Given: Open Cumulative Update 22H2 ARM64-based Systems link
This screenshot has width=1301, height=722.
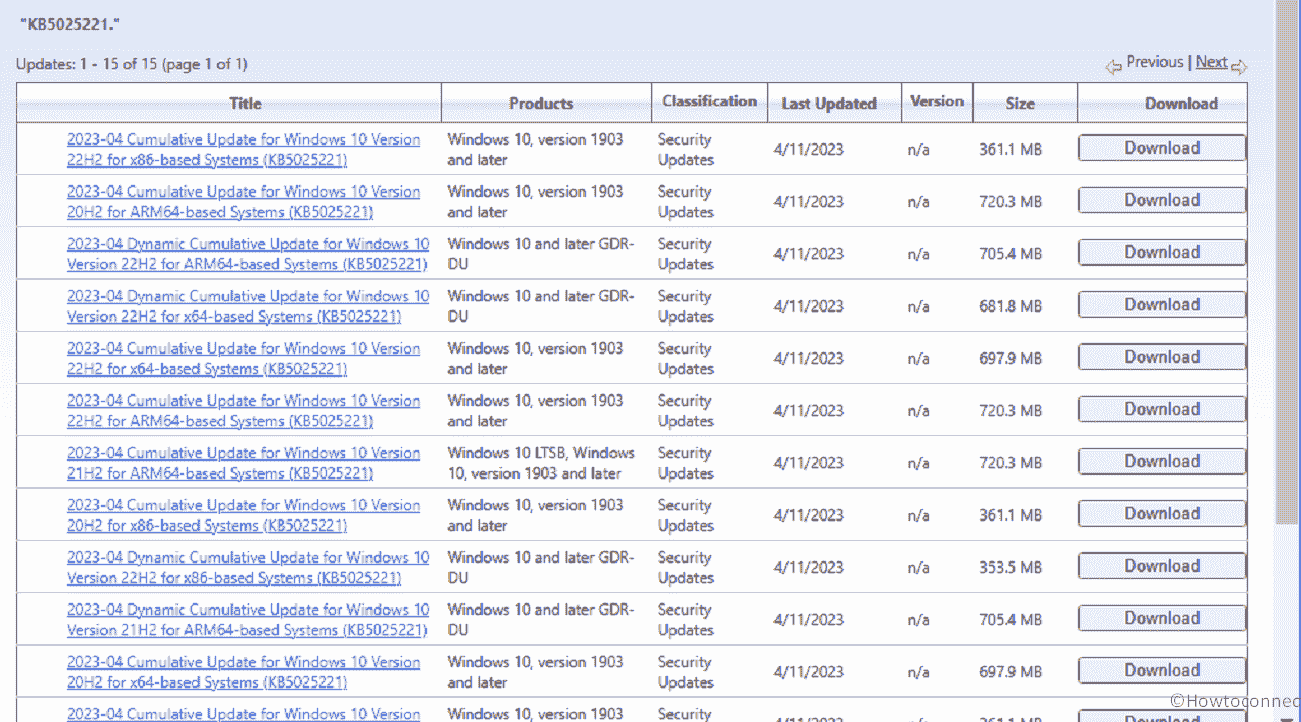Looking at the screenshot, I should click(244, 411).
